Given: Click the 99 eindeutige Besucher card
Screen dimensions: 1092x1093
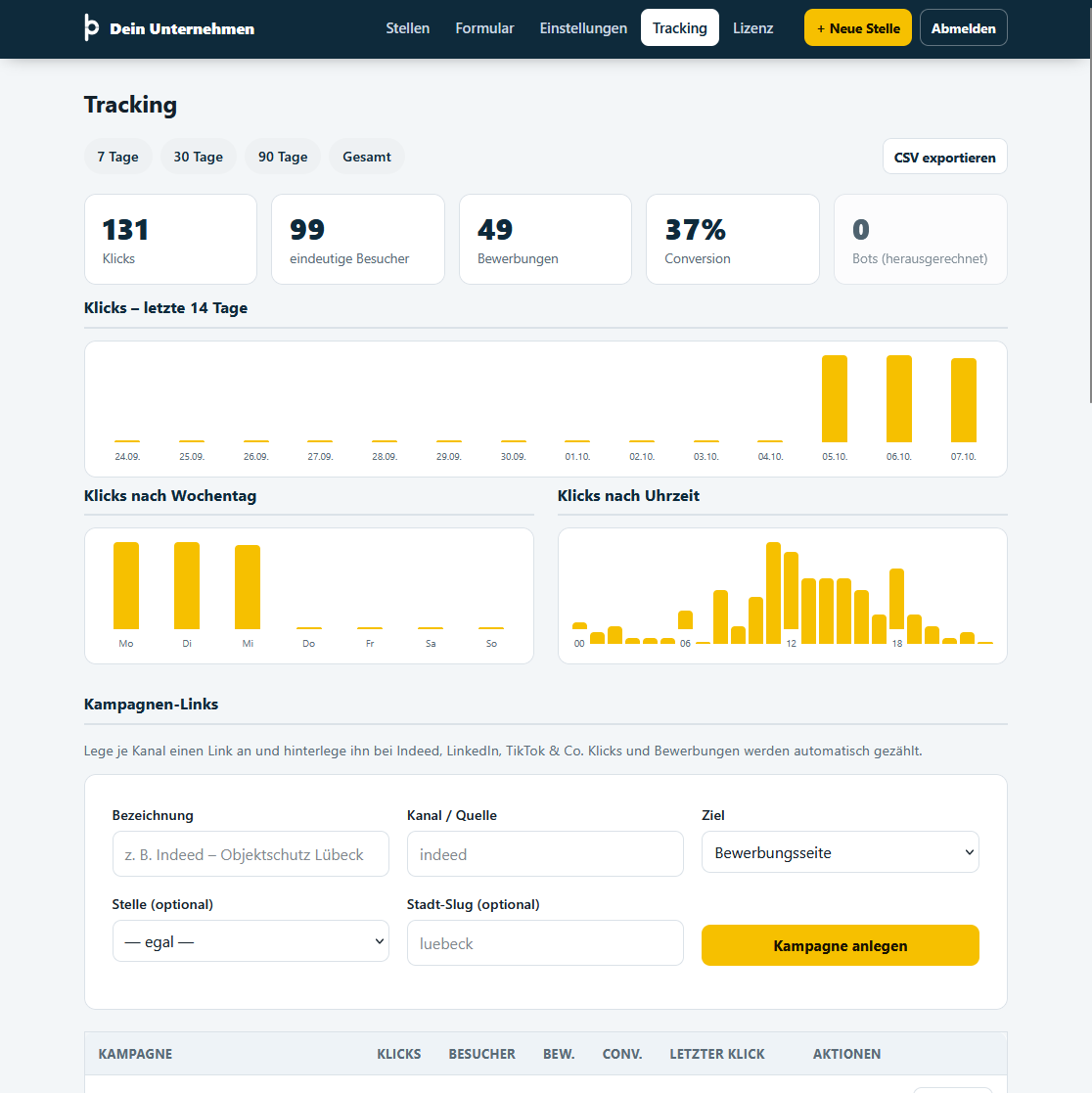Looking at the screenshot, I should point(358,239).
